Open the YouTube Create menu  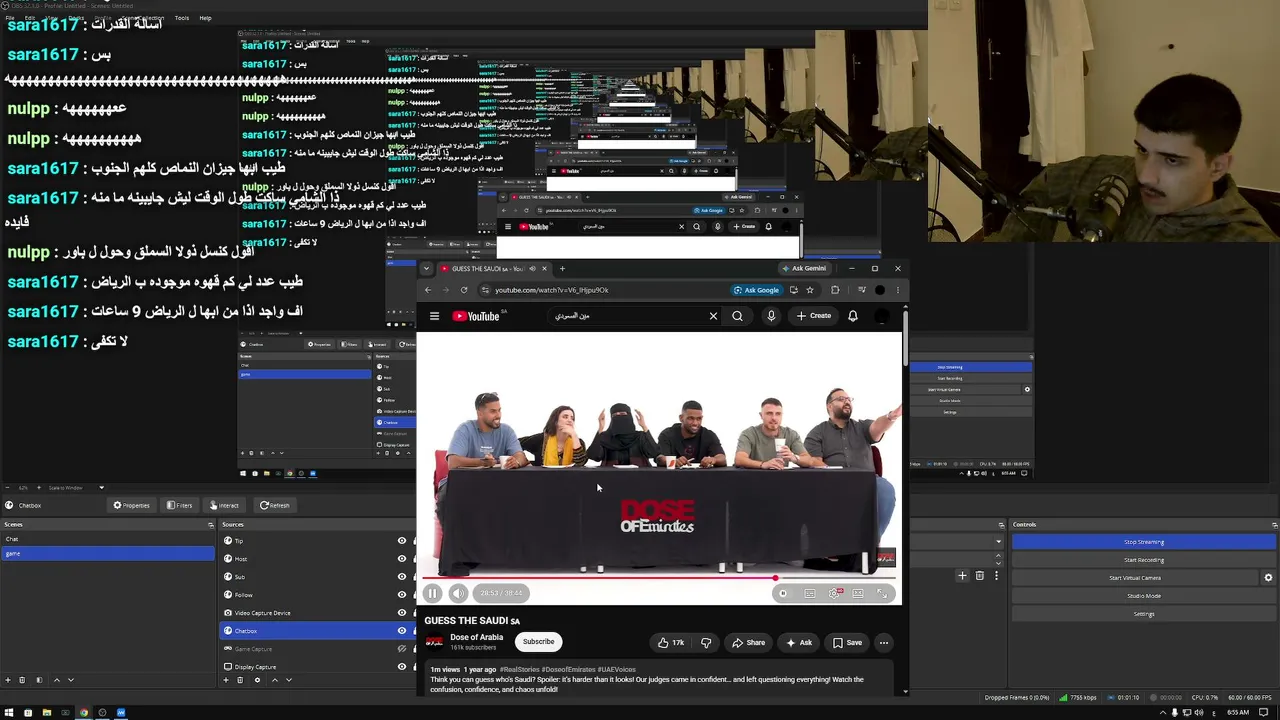(x=814, y=316)
